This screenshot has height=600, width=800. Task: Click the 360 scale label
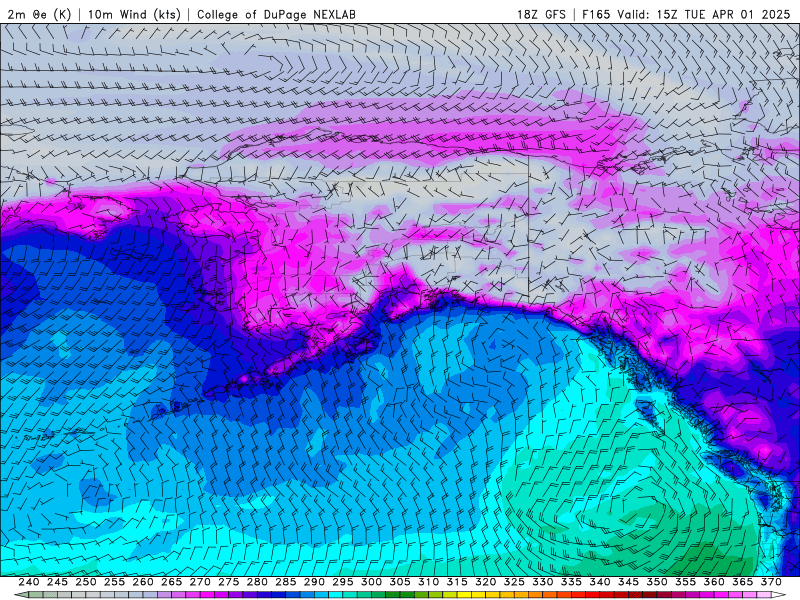[714, 582]
